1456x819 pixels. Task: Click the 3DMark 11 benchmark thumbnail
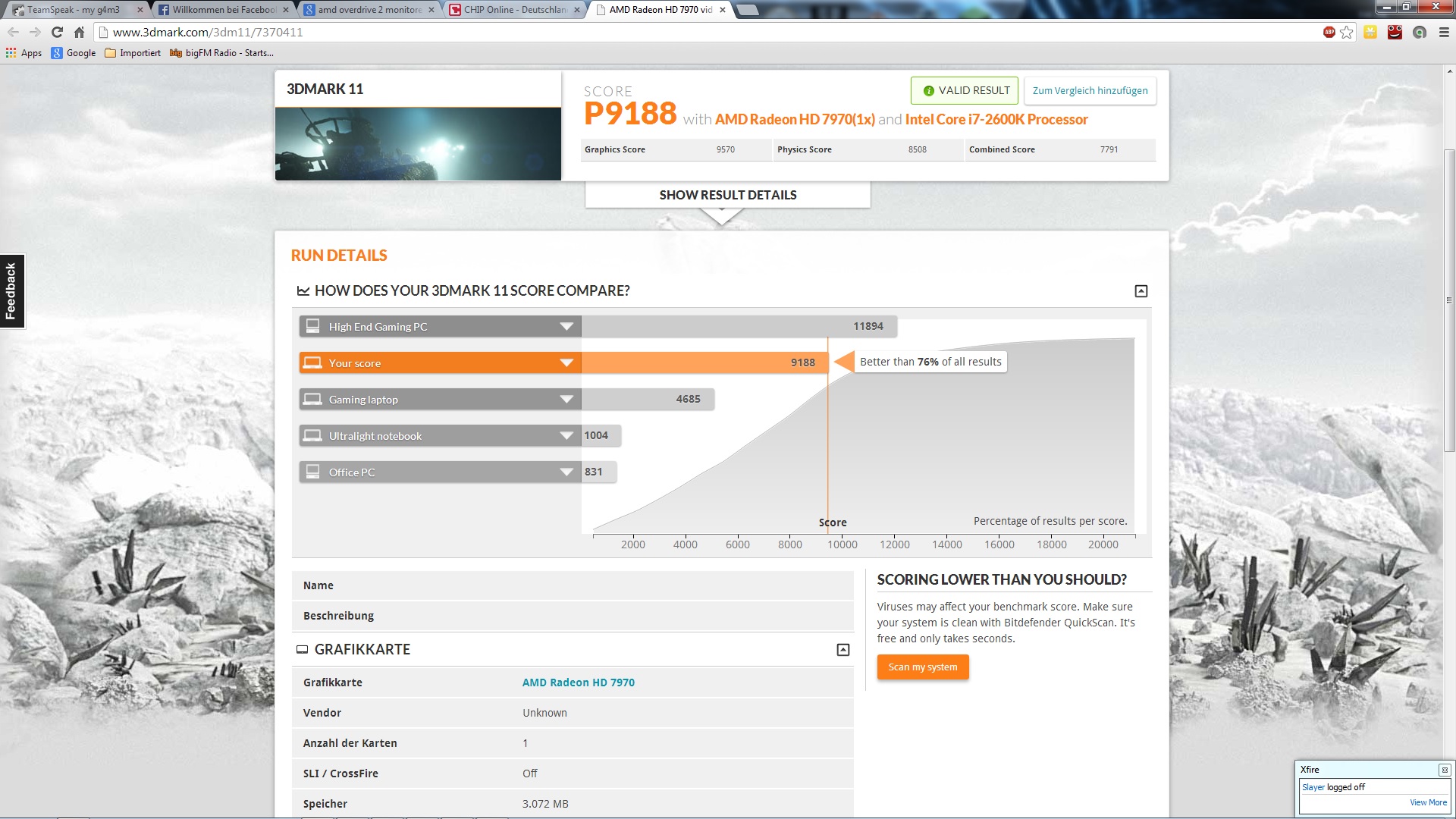pos(418,144)
